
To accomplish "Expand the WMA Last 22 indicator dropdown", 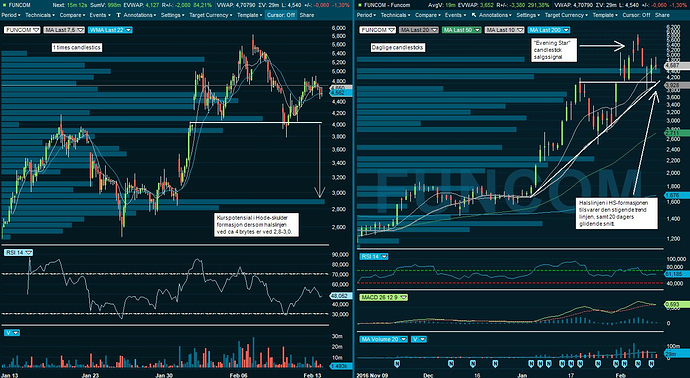I will (x=128, y=30).
